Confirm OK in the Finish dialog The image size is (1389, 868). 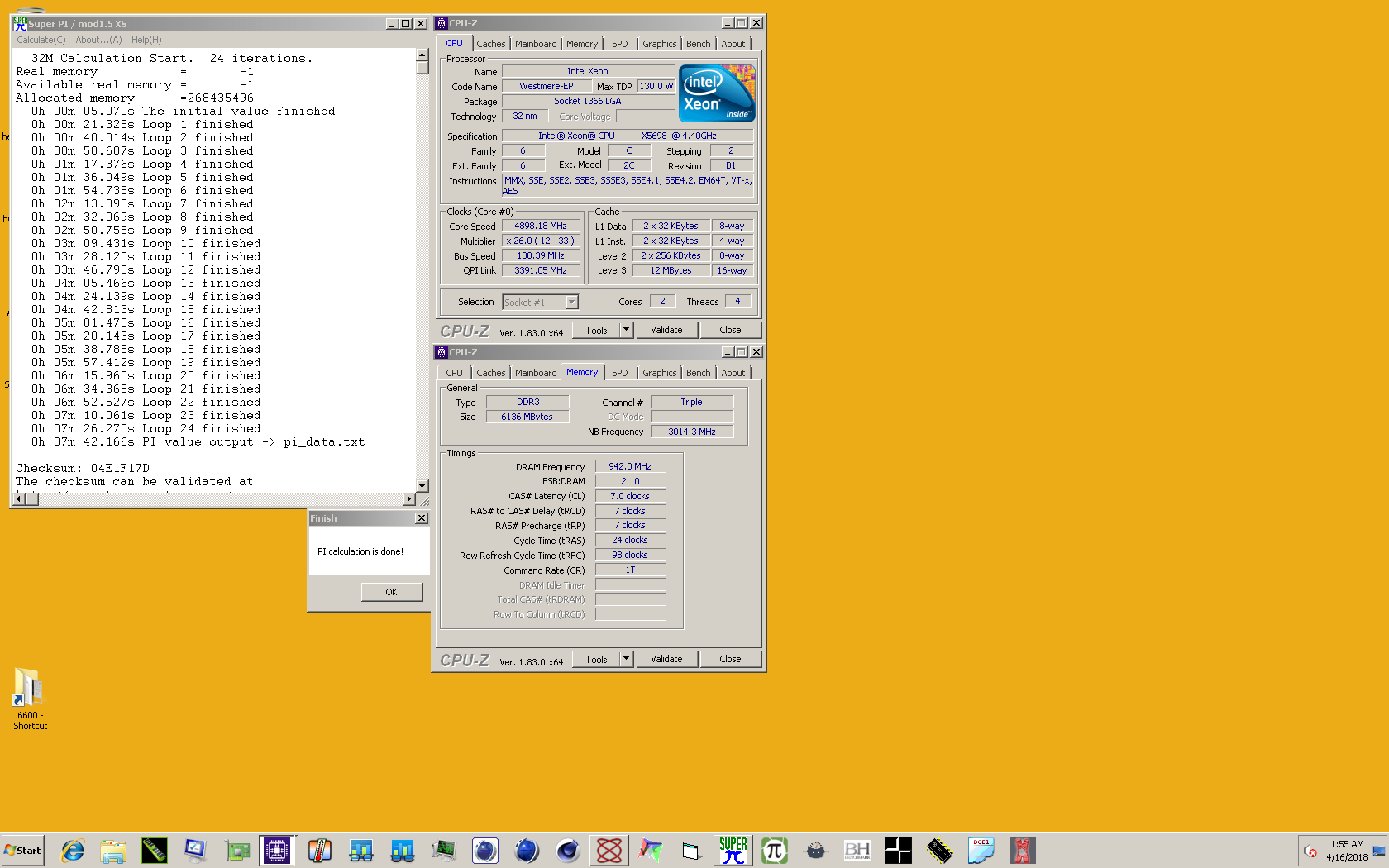click(x=391, y=592)
